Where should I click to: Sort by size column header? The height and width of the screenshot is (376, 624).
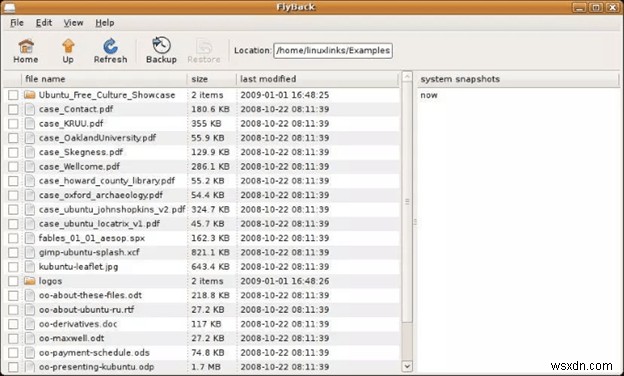tap(212, 79)
